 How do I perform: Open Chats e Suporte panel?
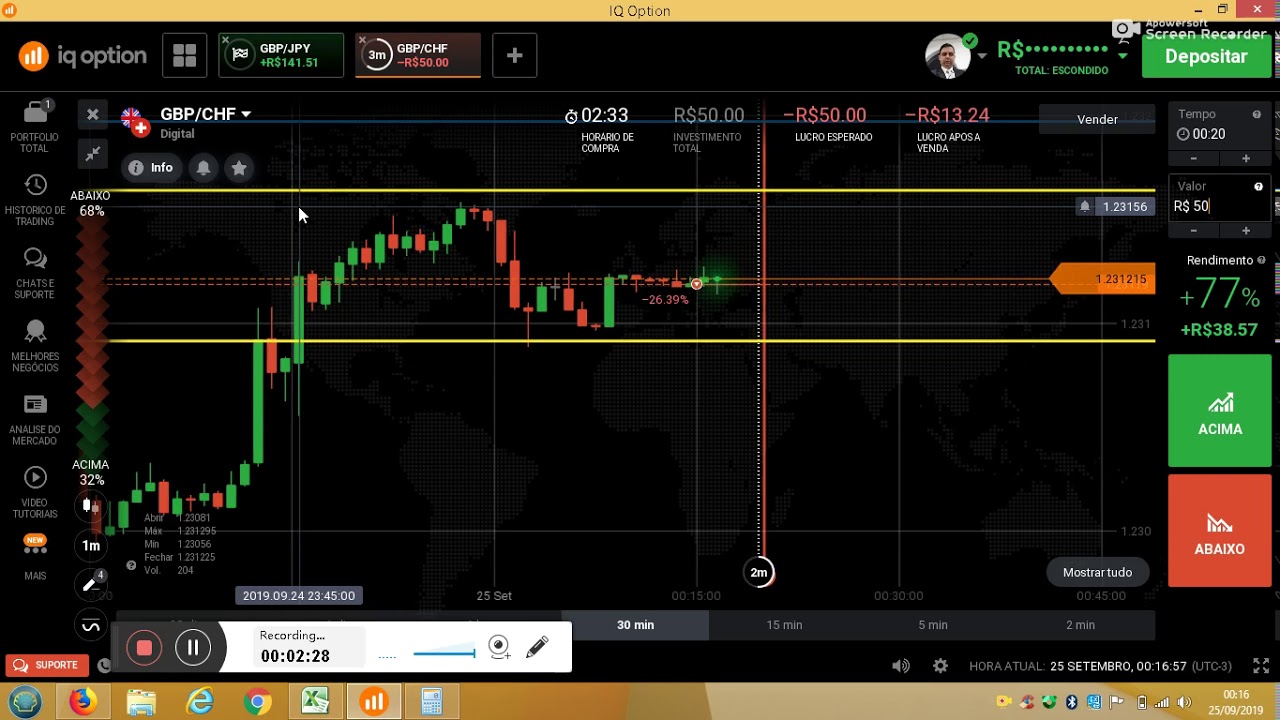tap(35, 273)
